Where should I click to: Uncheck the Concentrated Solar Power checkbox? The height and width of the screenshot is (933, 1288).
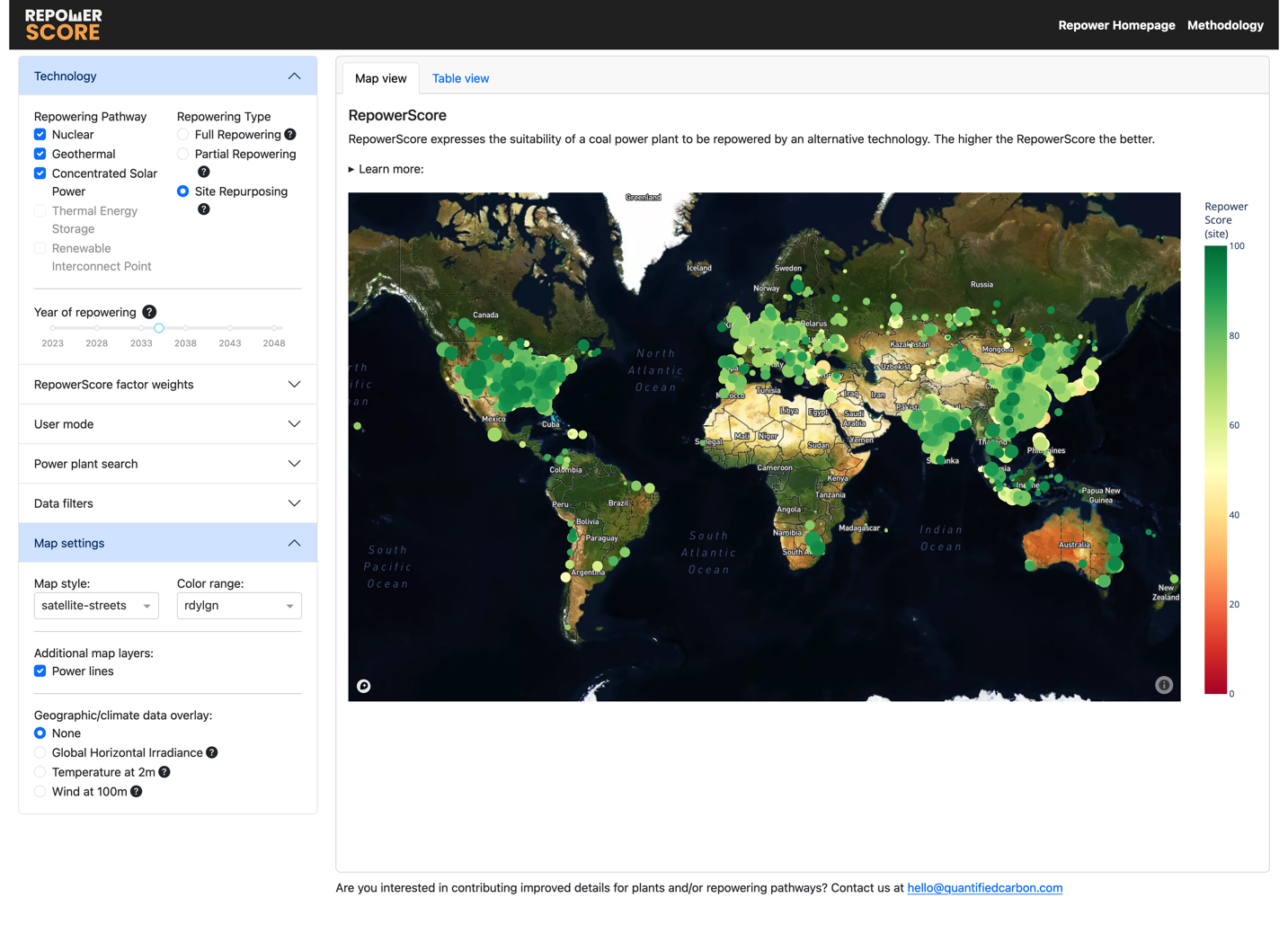tap(40, 173)
